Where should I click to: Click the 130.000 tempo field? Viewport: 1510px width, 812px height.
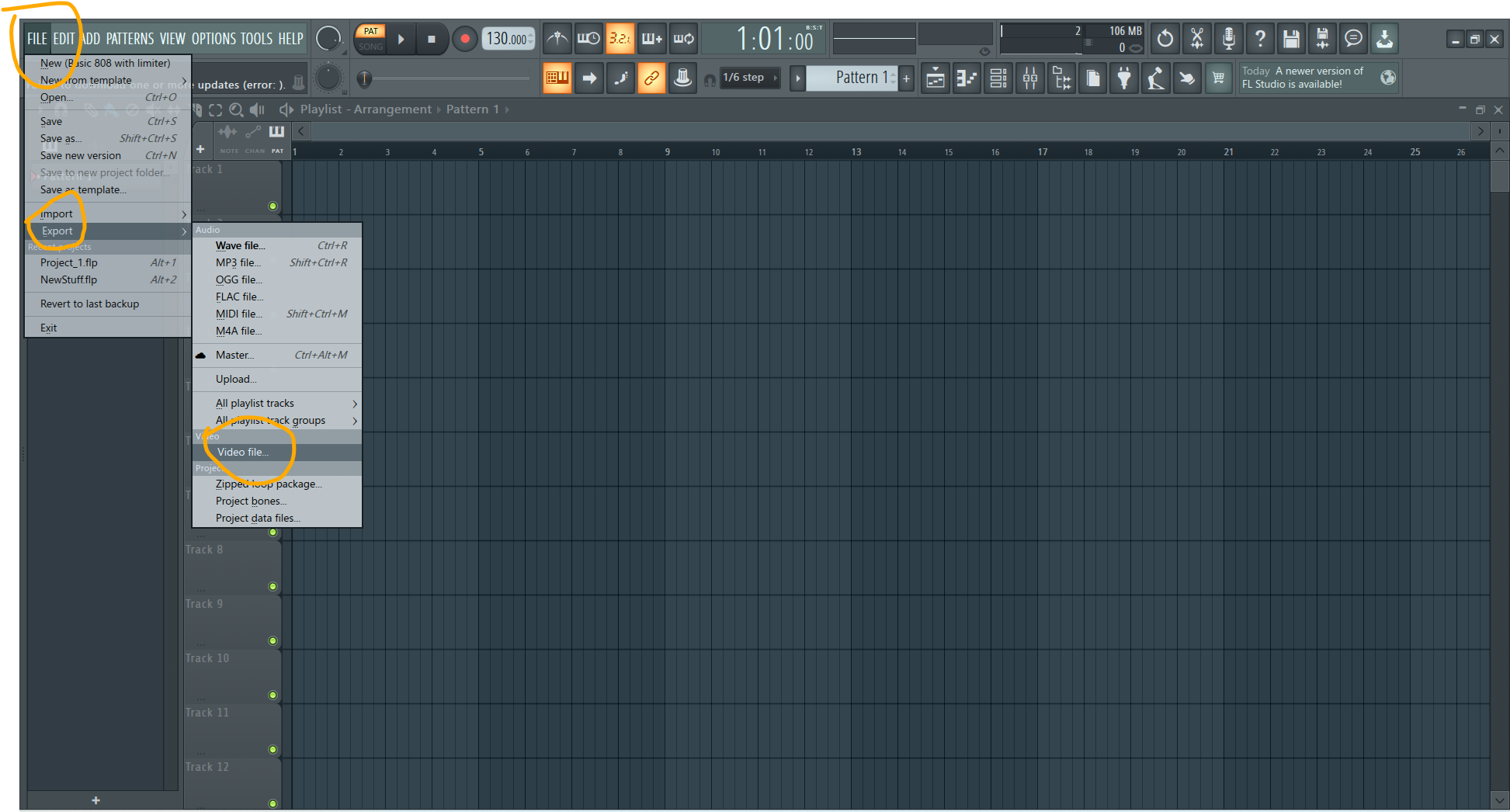[509, 39]
